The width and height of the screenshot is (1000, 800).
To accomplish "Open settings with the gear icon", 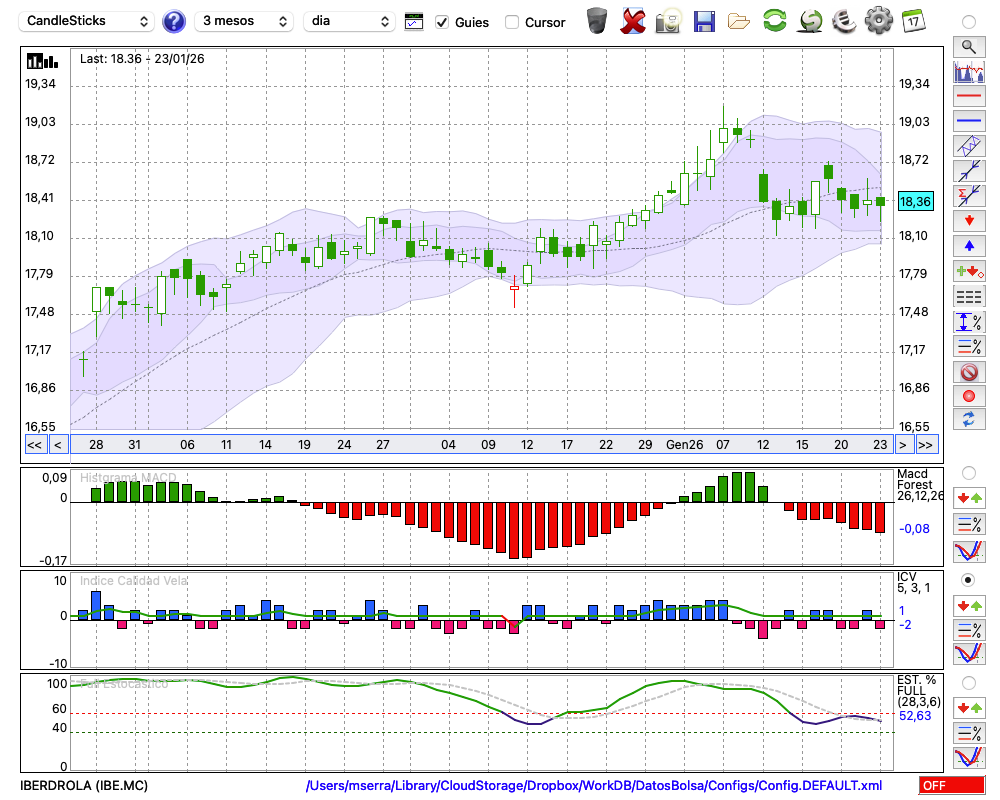I will 879,21.
